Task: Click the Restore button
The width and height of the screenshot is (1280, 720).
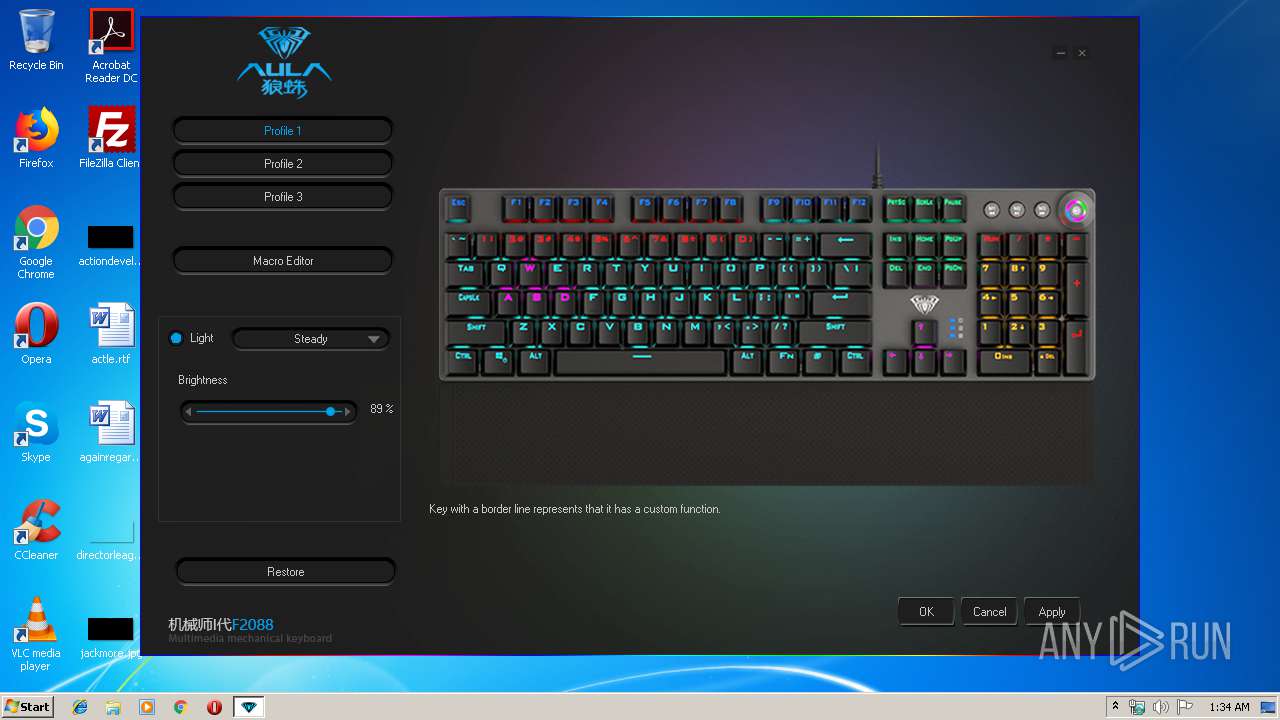Action: click(x=285, y=572)
